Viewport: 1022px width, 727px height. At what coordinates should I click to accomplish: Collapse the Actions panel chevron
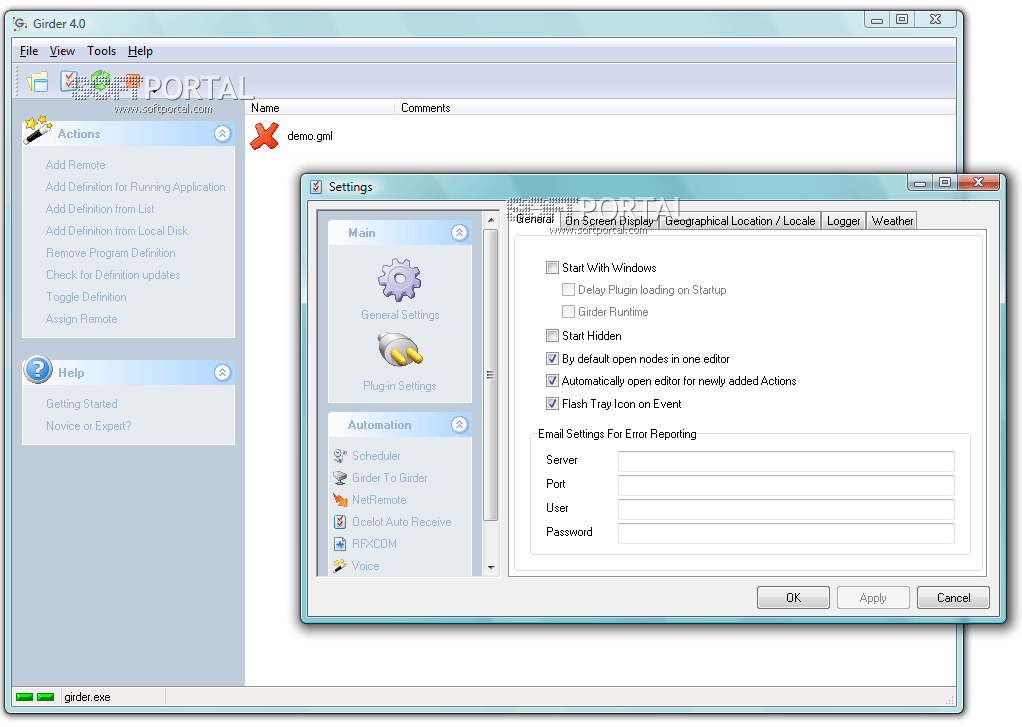[222, 134]
